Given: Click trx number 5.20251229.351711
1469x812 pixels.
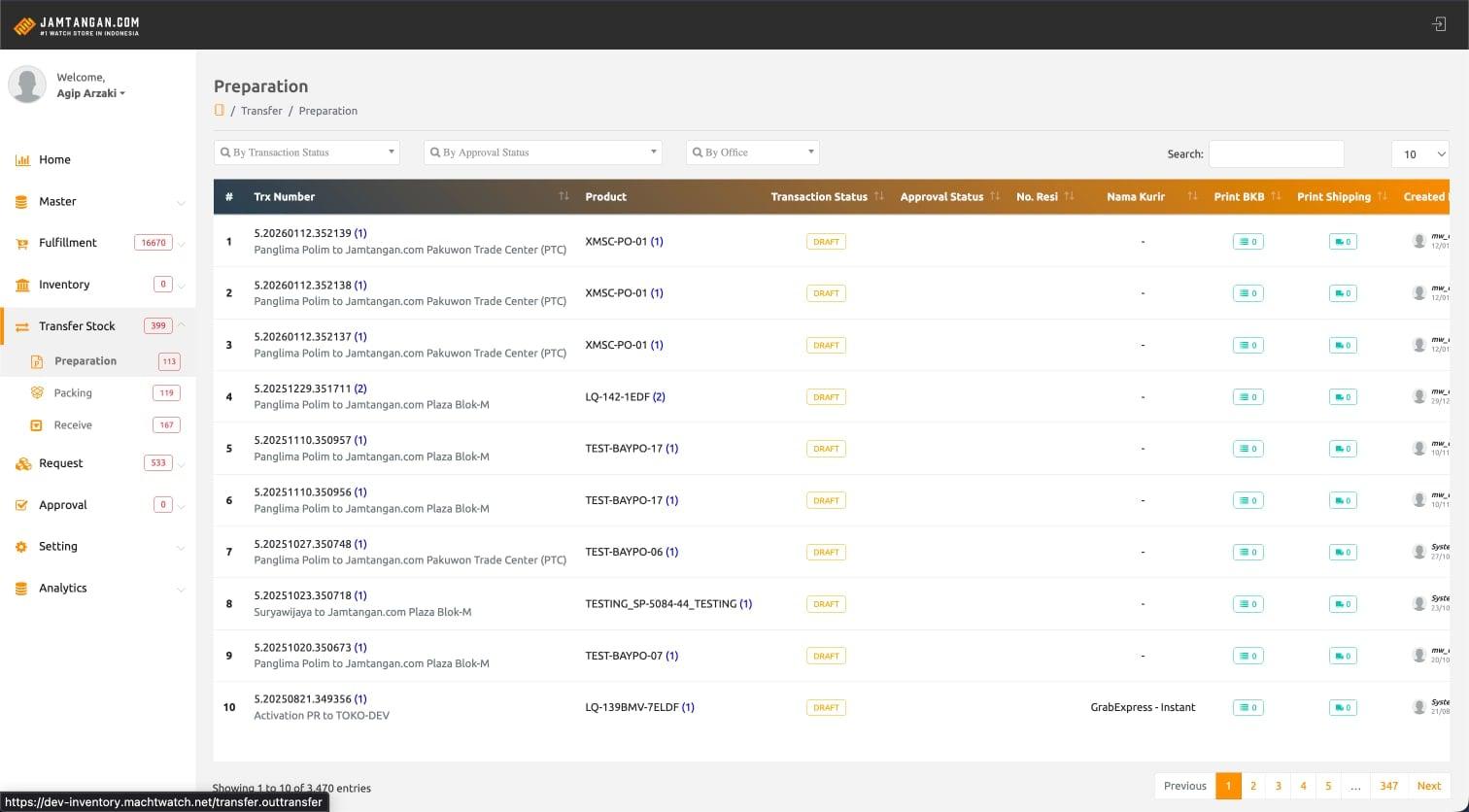Looking at the screenshot, I should click(302, 389).
